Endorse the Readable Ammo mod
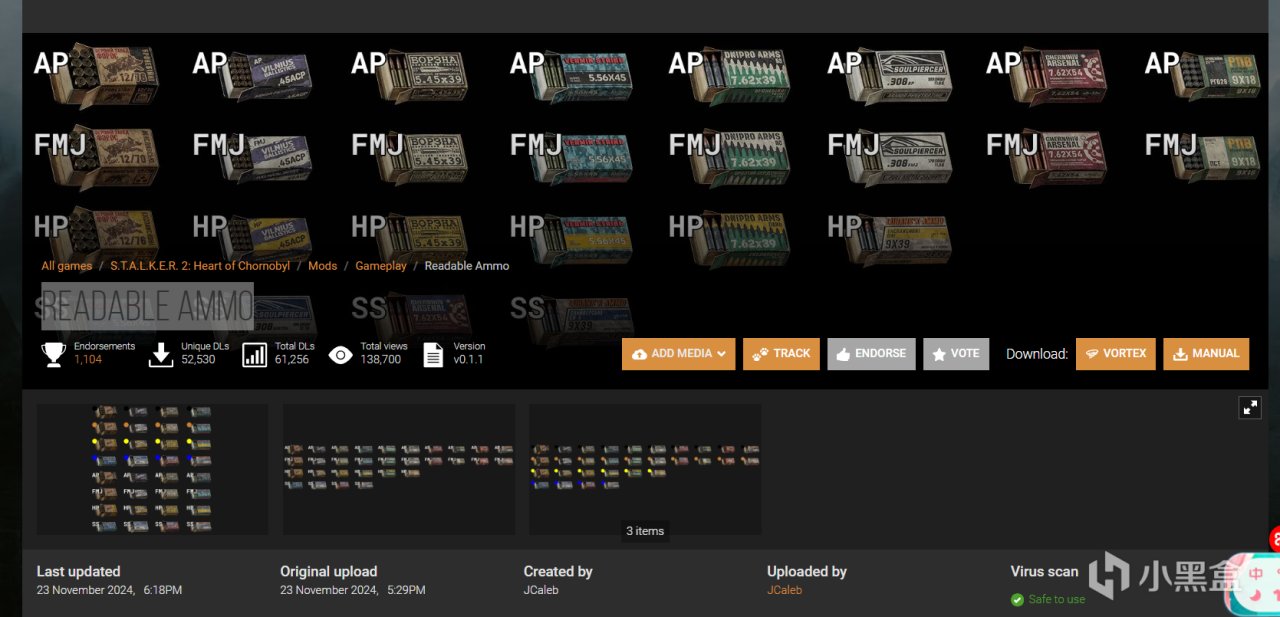The height and width of the screenshot is (617, 1280). point(871,354)
